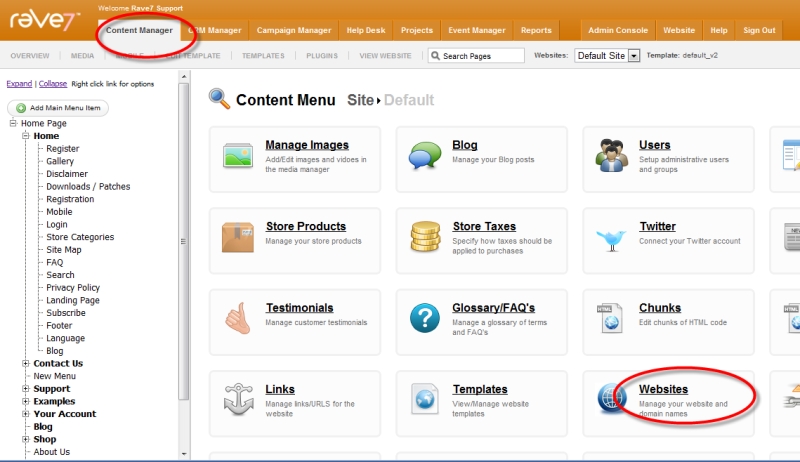Click the Manage Images picture icon

click(x=238, y=156)
